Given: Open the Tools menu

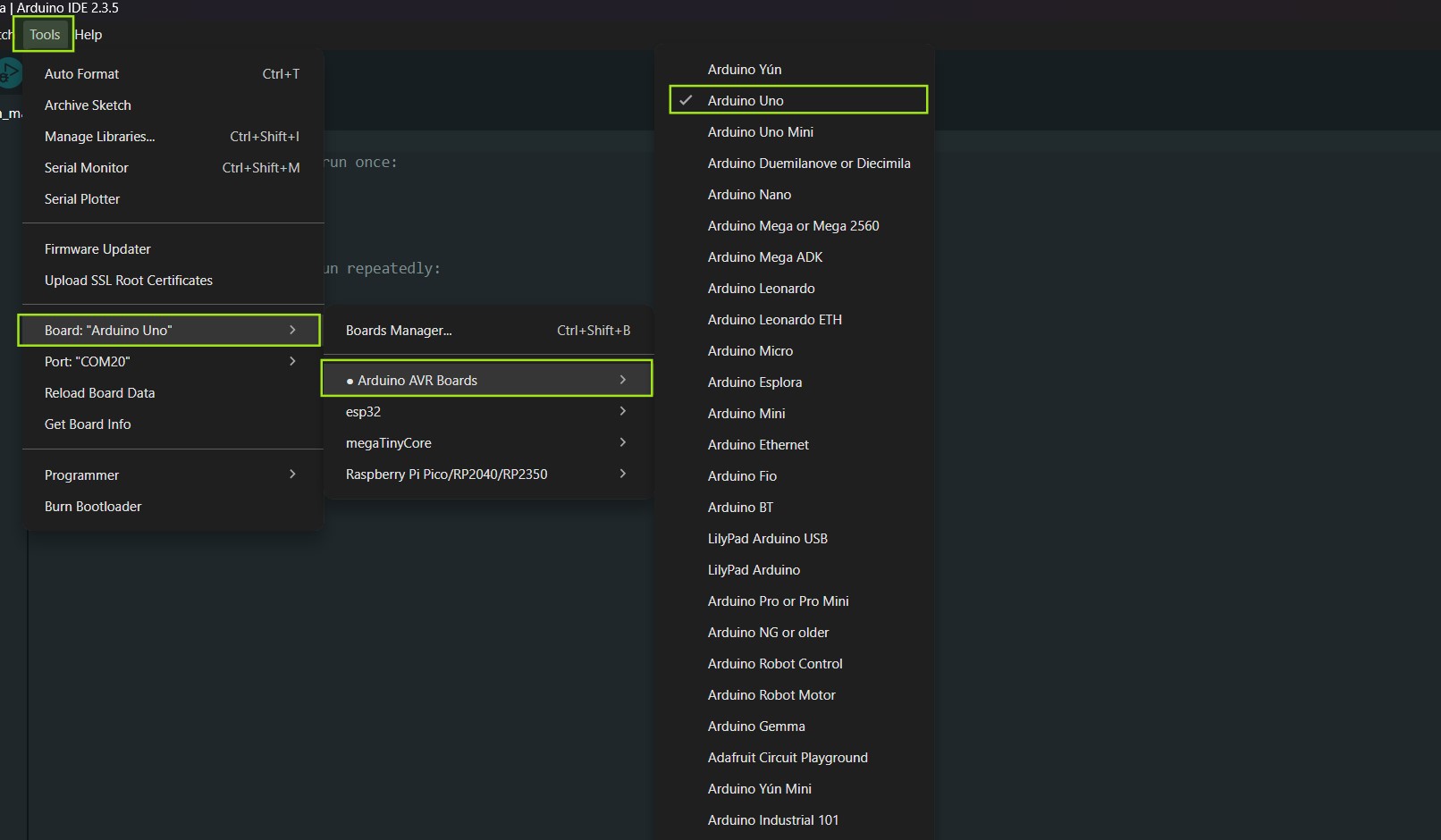Looking at the screenshot, I should [45, 35].
